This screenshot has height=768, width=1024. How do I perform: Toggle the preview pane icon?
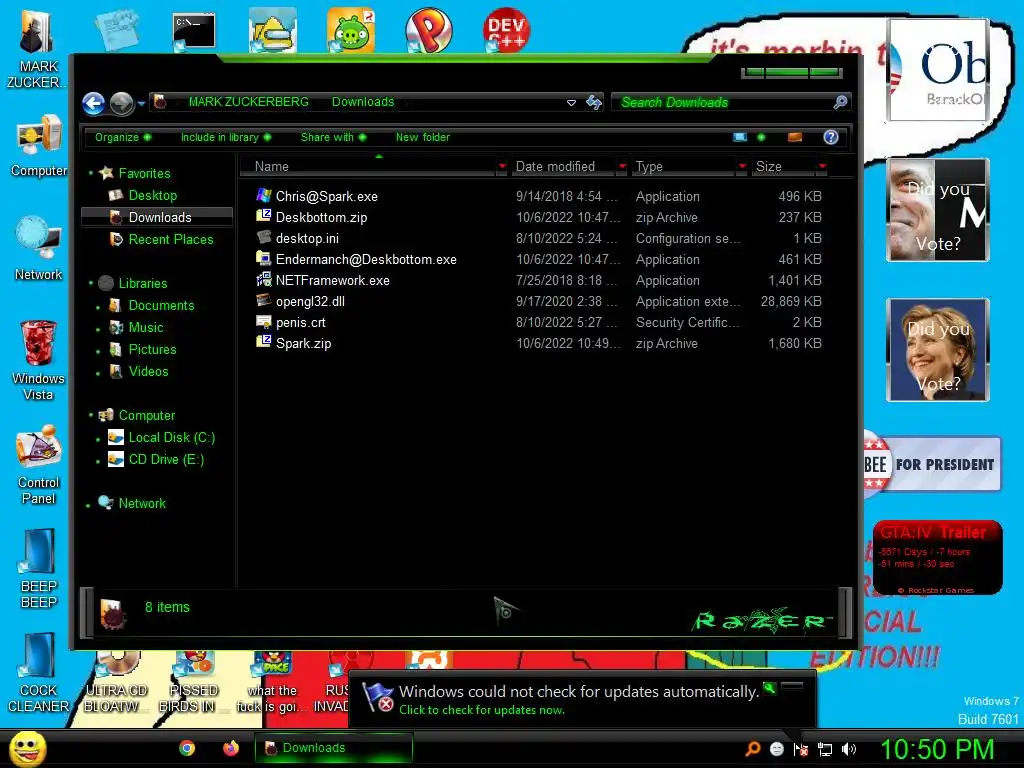tap(795, 137)
